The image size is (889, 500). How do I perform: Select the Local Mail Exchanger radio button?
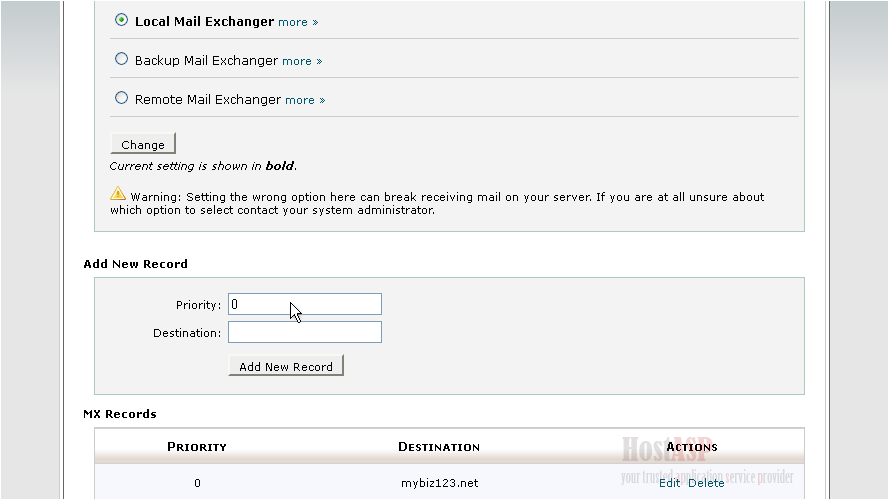(x=121, y=20)
